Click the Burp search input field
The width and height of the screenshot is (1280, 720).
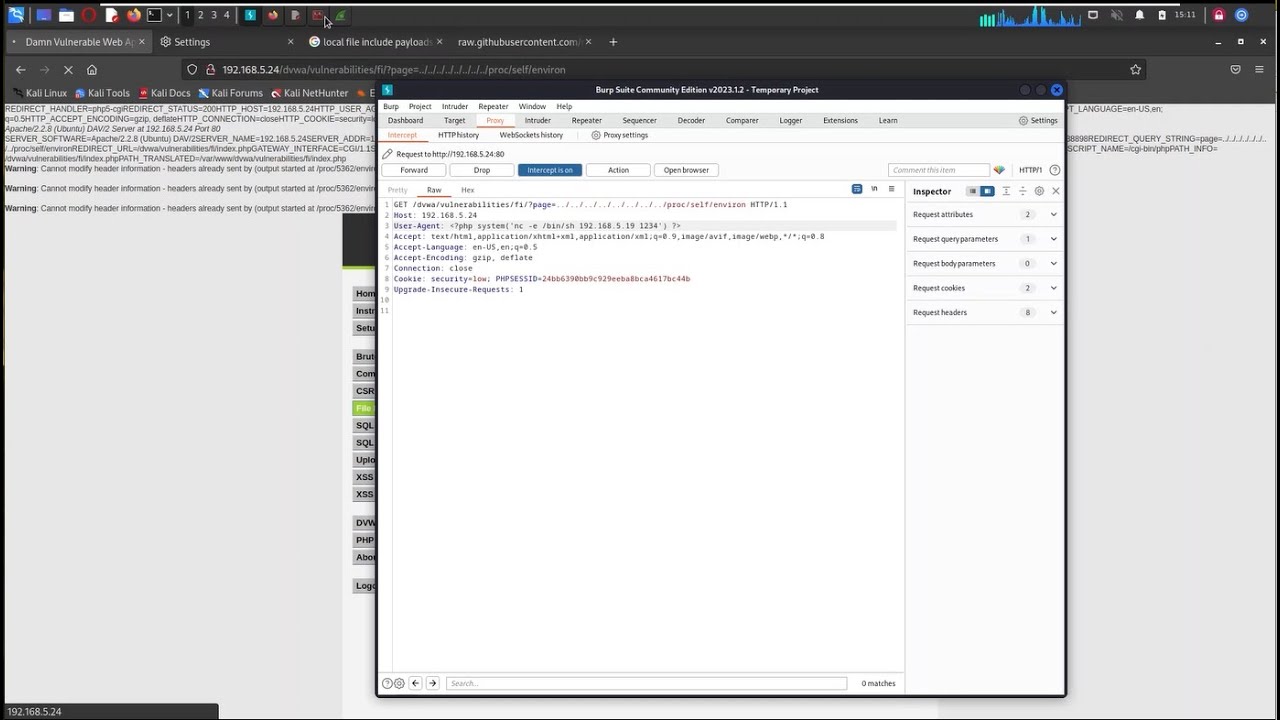[x=646, y=683]
